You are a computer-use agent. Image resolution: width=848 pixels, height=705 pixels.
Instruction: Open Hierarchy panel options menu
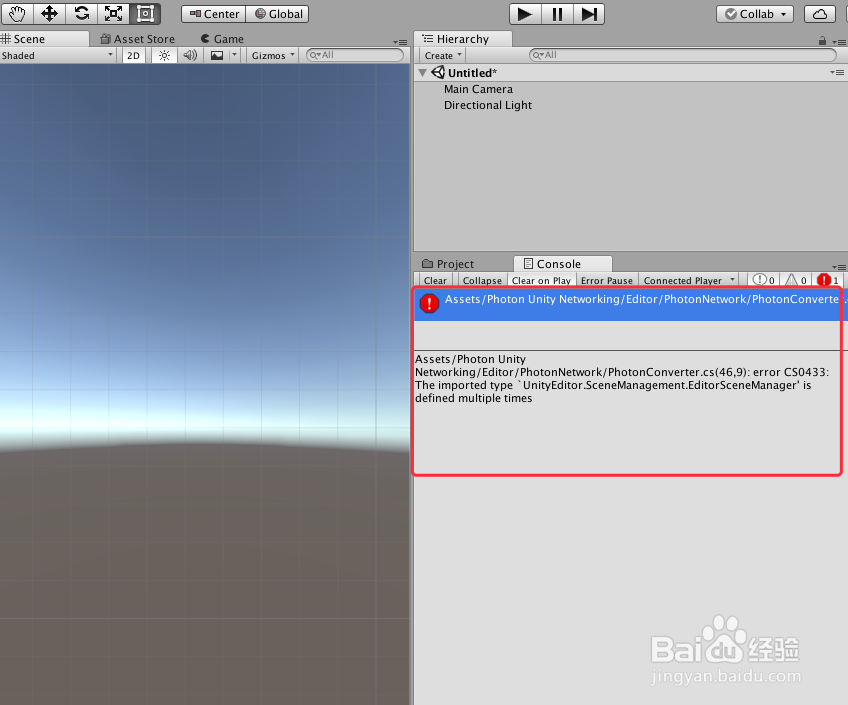839,42
